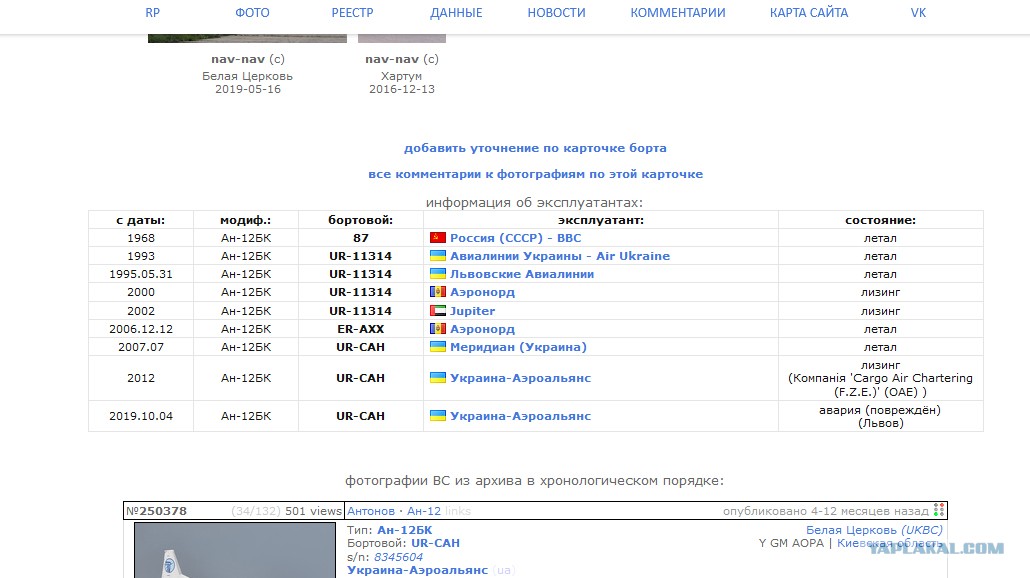The image size is (1030, 578).
Task: Click the faded 'links' text in photo header
Action: click(458, 511)
